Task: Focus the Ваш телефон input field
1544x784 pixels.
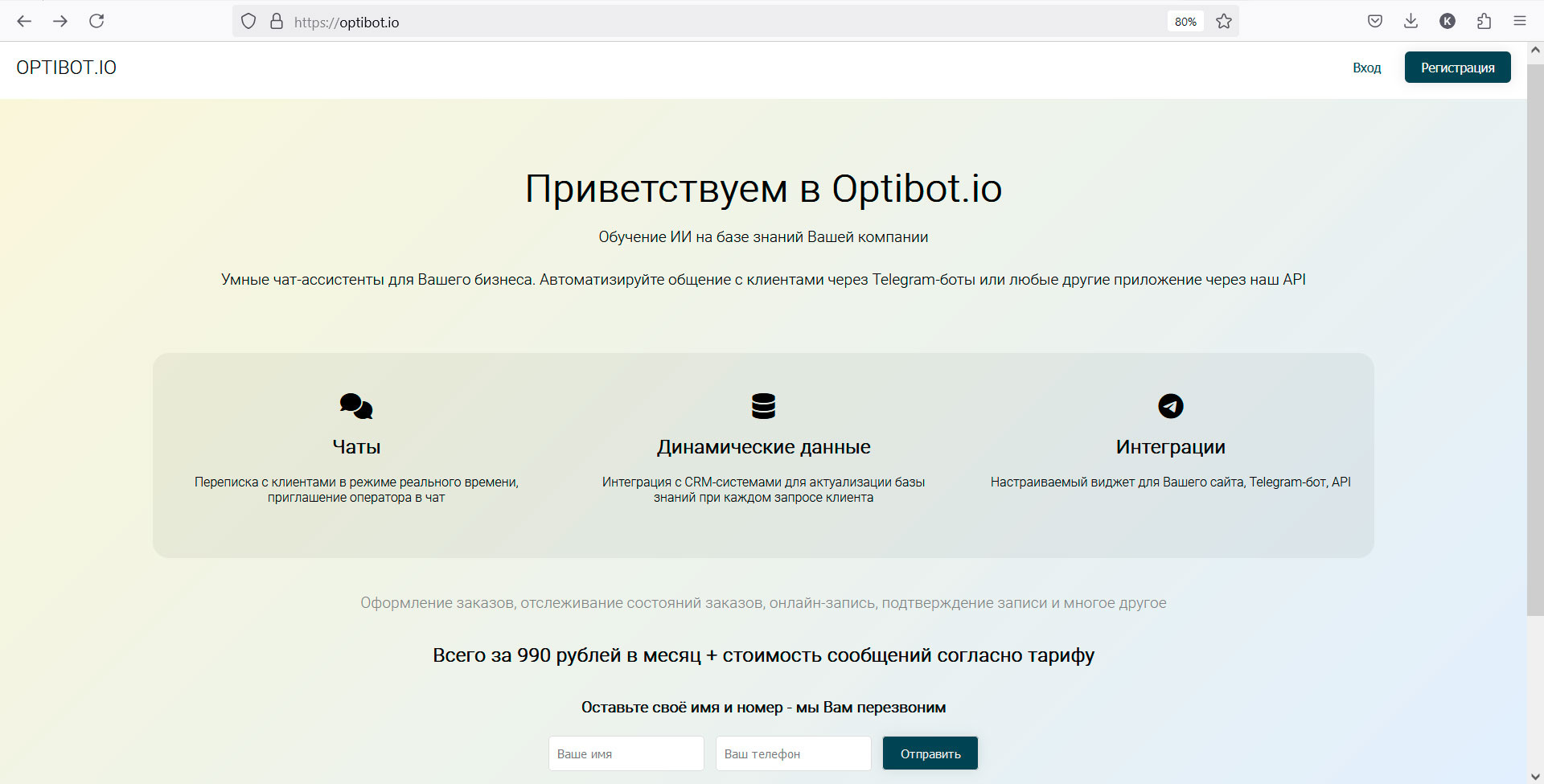Action: point(794,753)
